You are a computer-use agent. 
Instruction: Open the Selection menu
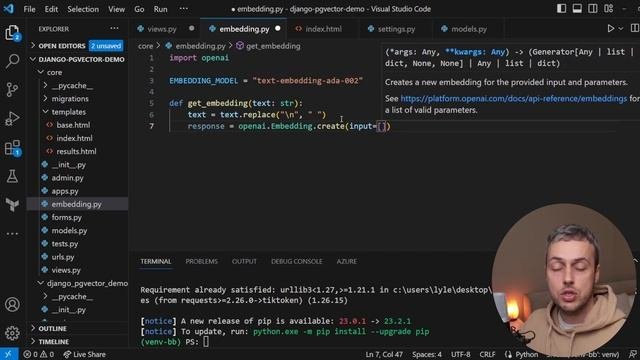[x=83, y=9]
